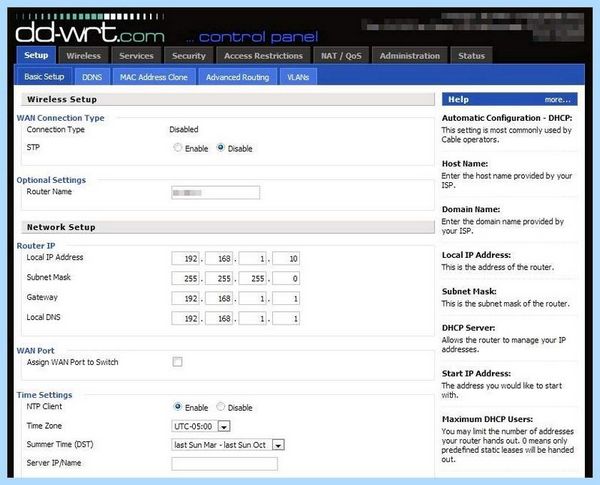Click the first octet field of Gateway
600x485 pixels.
[x=186, y=298]
